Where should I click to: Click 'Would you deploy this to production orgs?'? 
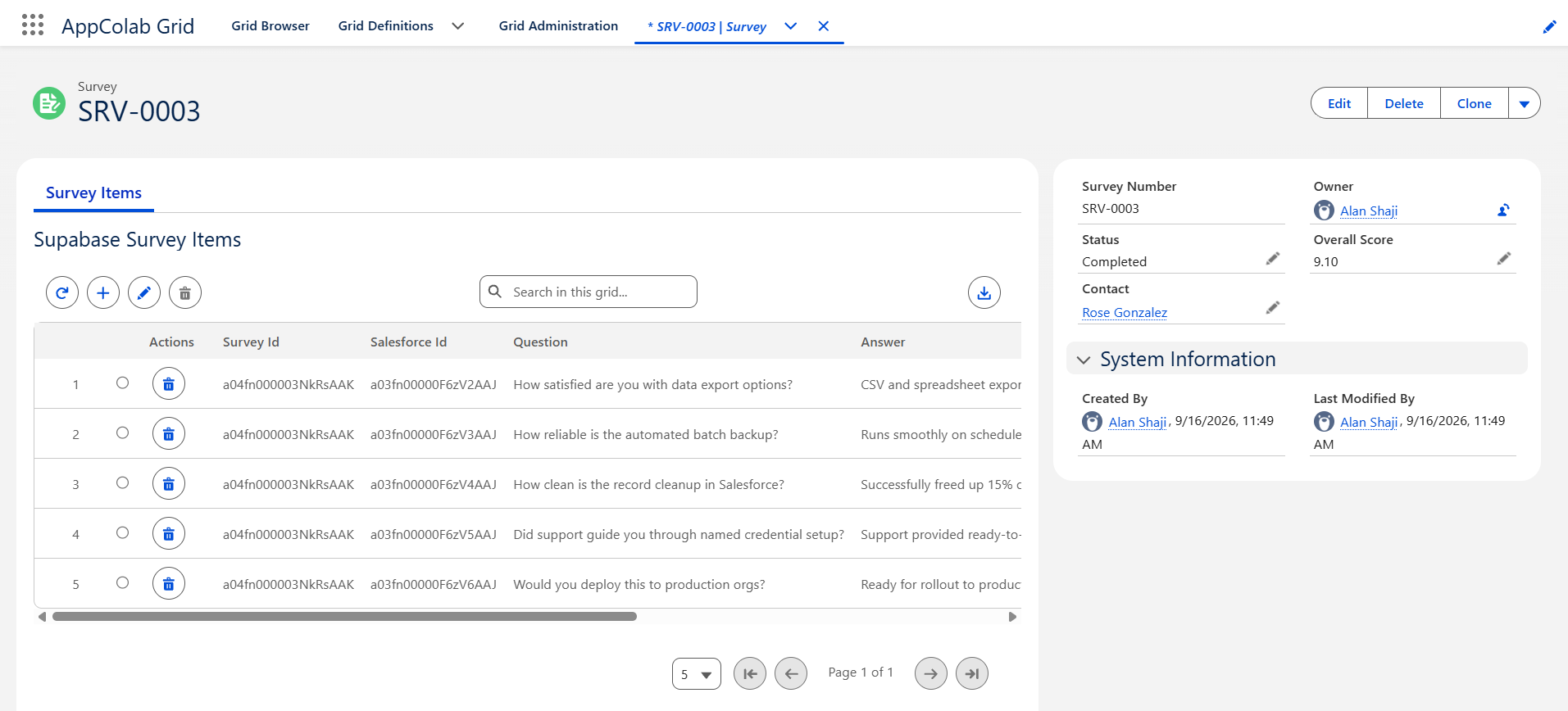(x=639, y=585)
